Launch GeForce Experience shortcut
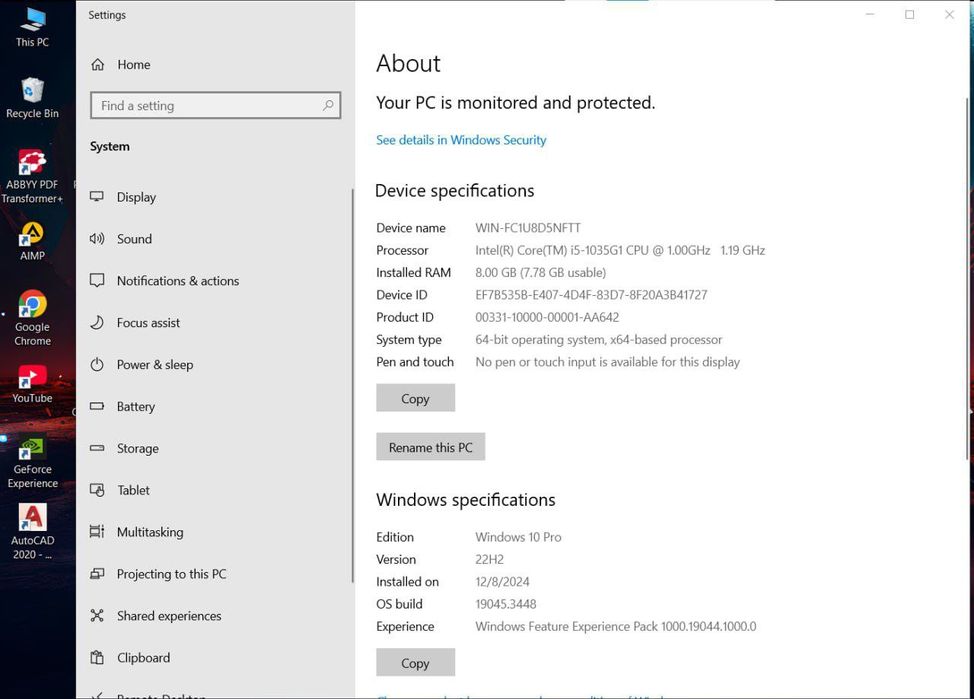Viewport: 974px width, 699px height. click(x=32, y=463)
